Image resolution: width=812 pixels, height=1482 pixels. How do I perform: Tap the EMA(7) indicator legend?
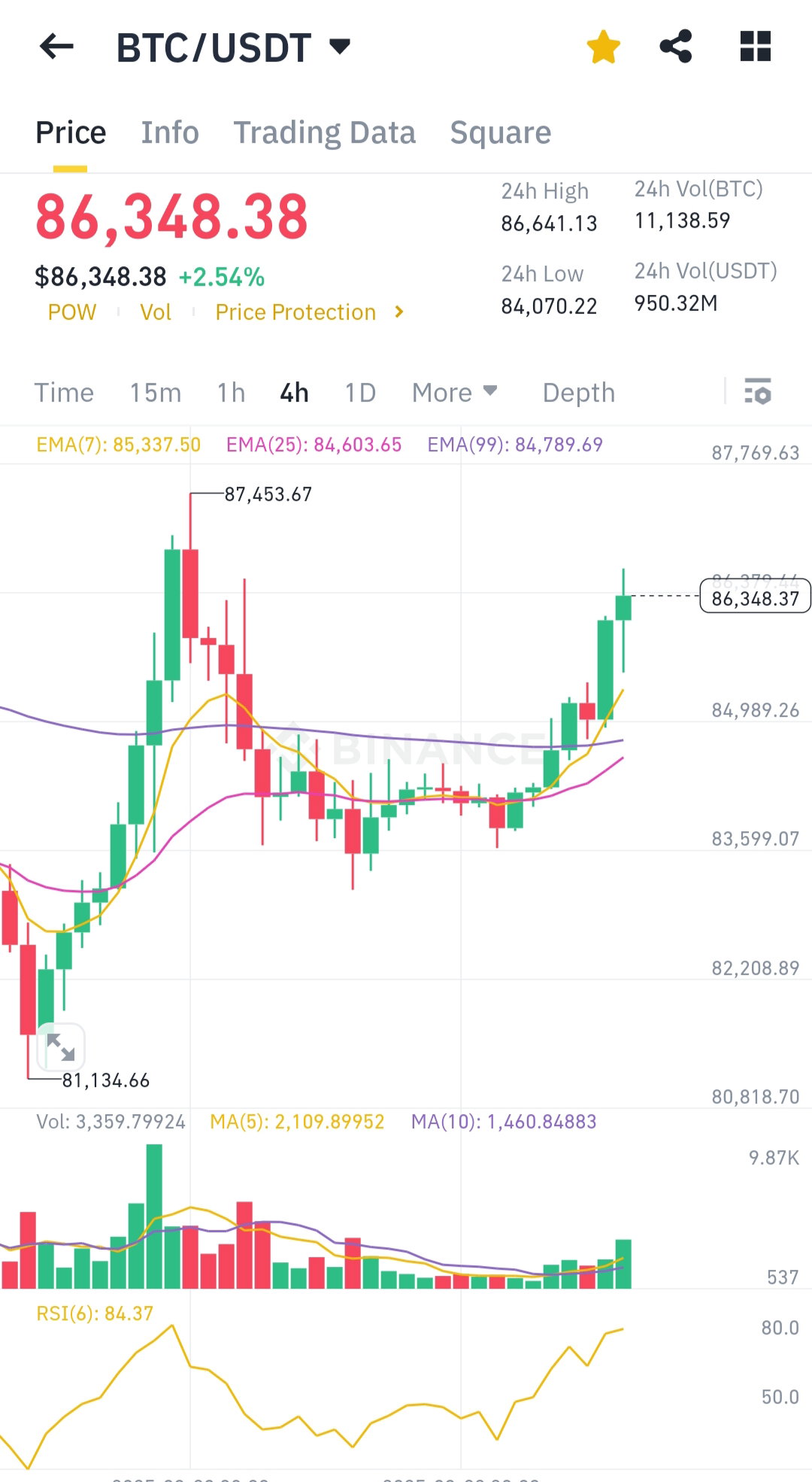click(x=119, y=445)
